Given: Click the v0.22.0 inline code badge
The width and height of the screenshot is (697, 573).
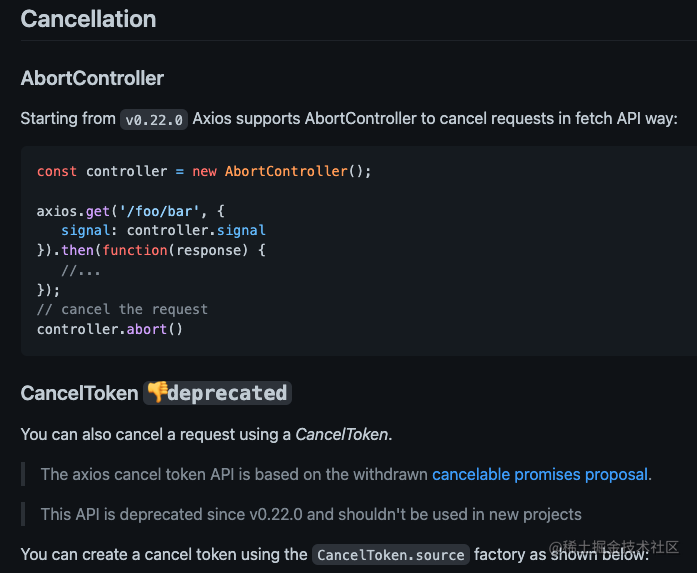Looking at the screenshot, I should 153,119.
